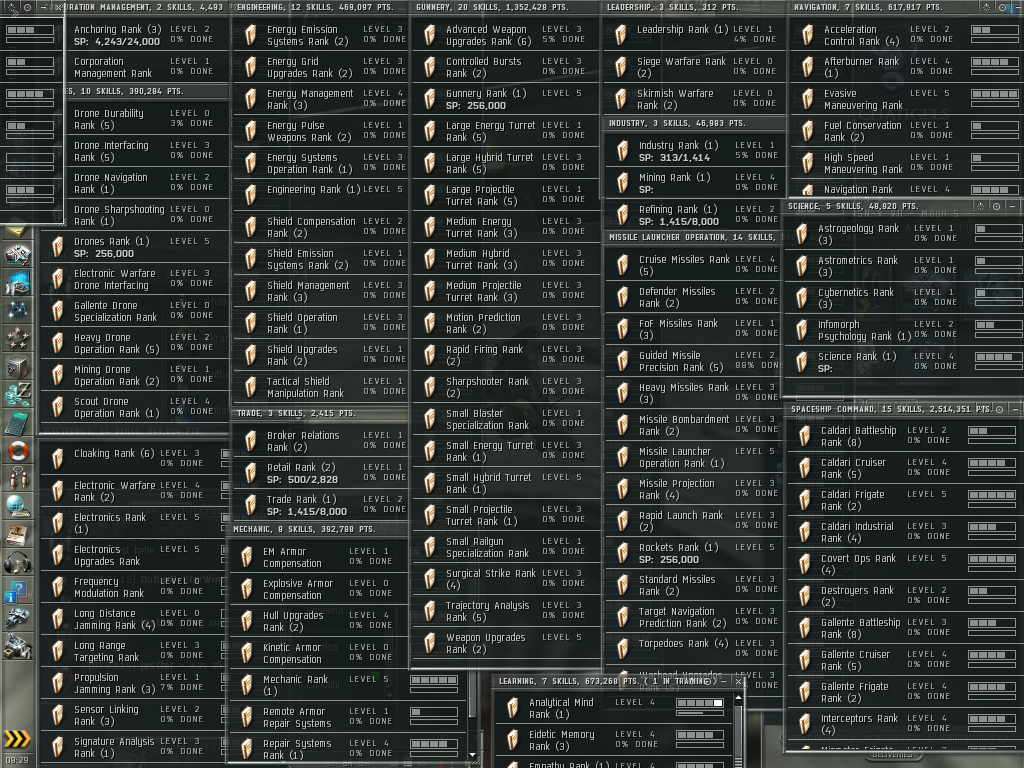
Task: Select the Infomorph Psychology Rank (1) row
Action: pos(903,330)
